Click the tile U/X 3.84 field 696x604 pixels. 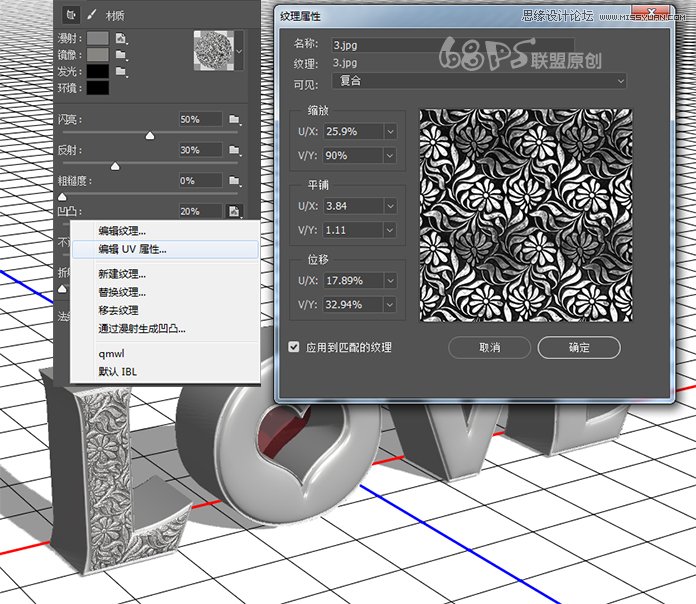coord(353,206)
